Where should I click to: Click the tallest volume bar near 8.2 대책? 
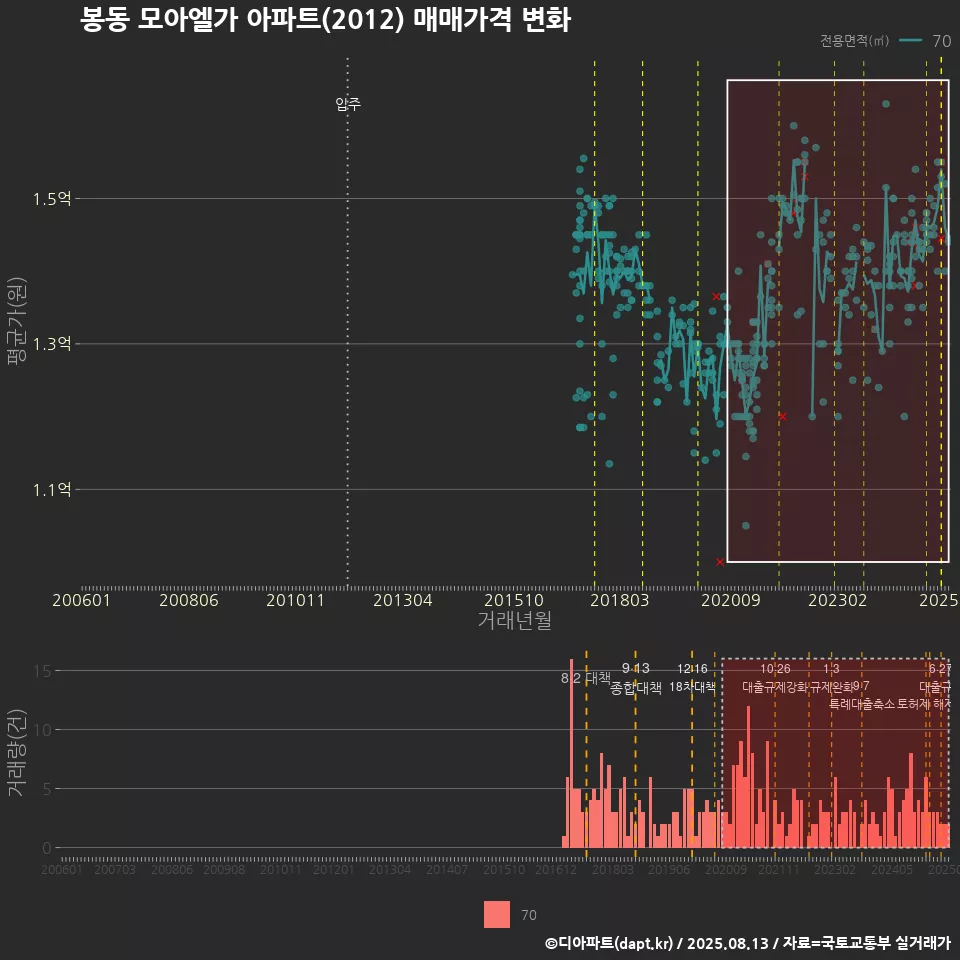pyautogui.click(x=571, y=753)
